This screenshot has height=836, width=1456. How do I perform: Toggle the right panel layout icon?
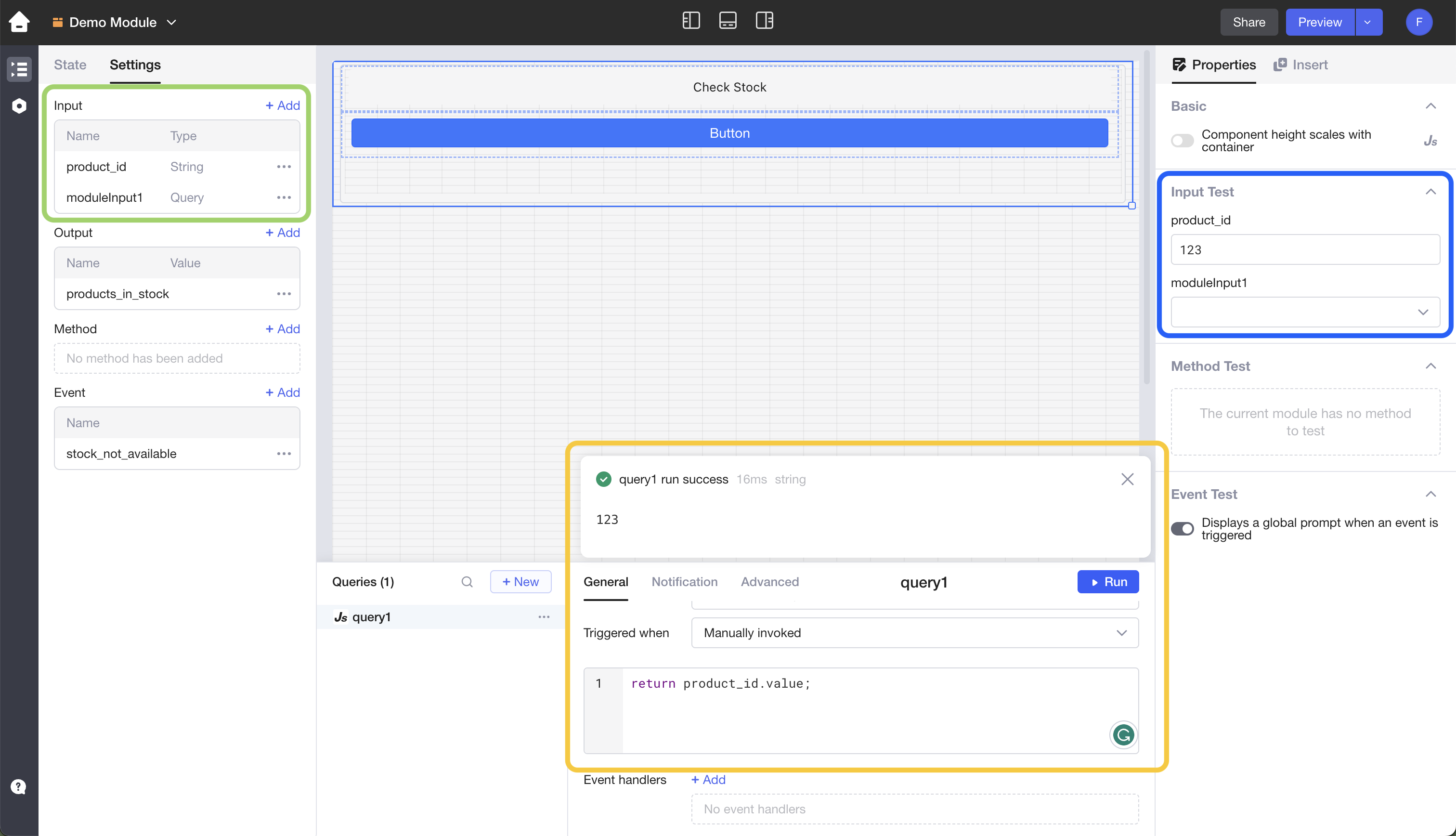(765, 21)
